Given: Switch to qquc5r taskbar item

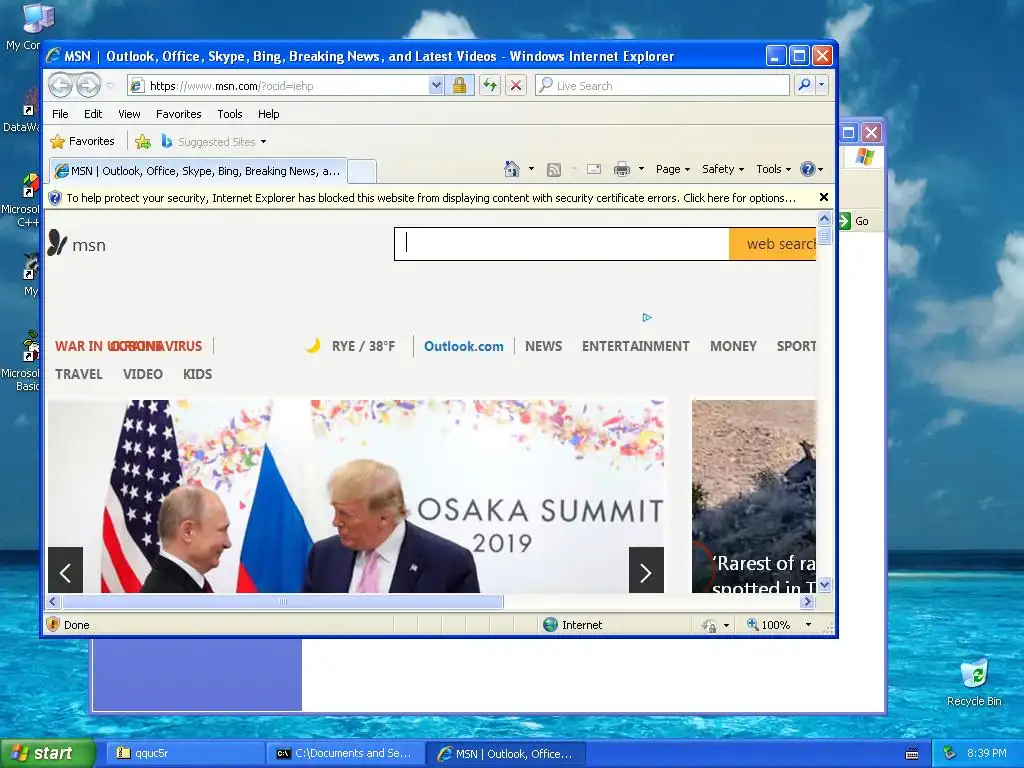Looking at the screenshot, I should (185, 753).
